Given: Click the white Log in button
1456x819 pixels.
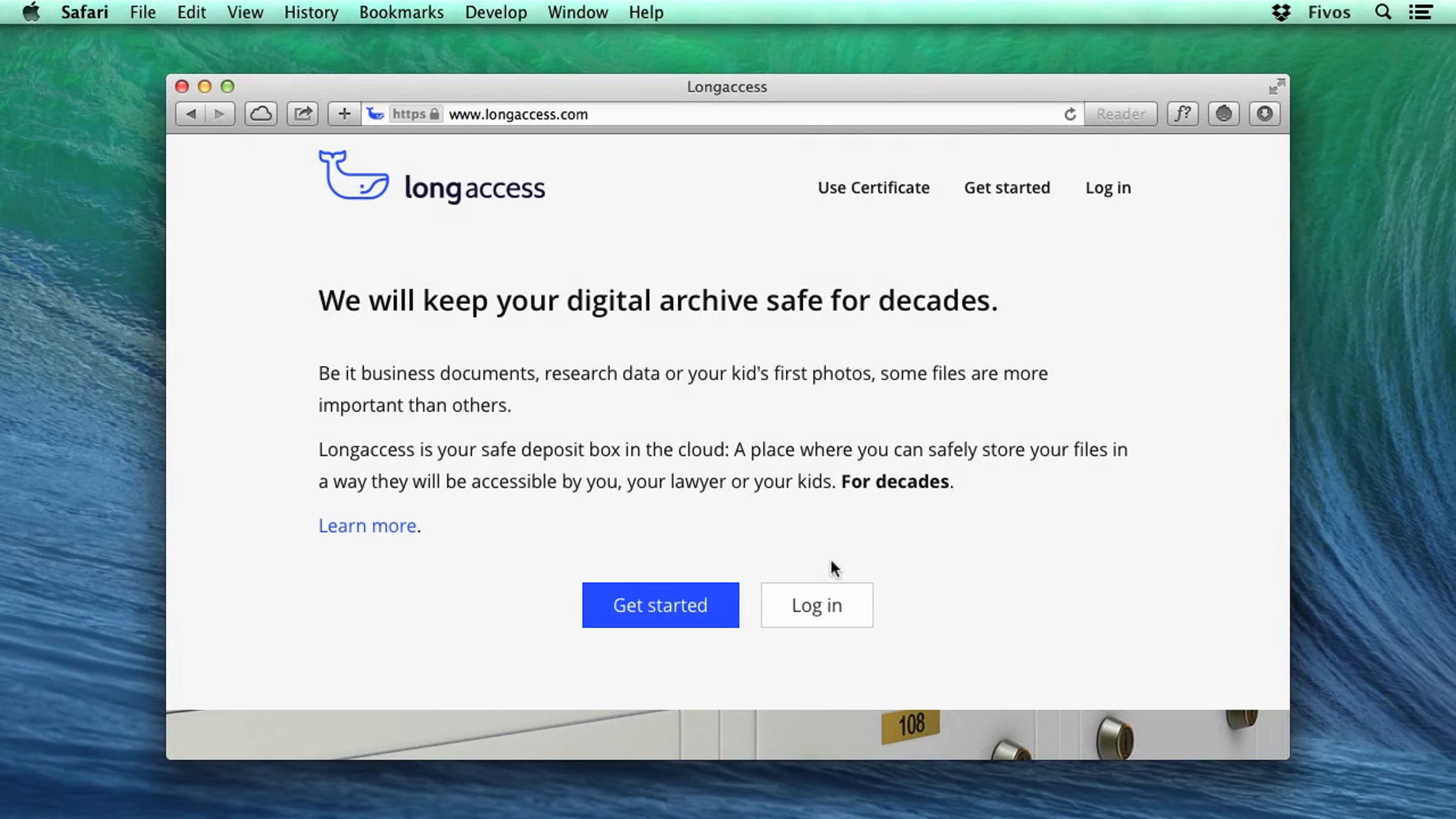Looking at the screenshot, I should click(817, 605).
